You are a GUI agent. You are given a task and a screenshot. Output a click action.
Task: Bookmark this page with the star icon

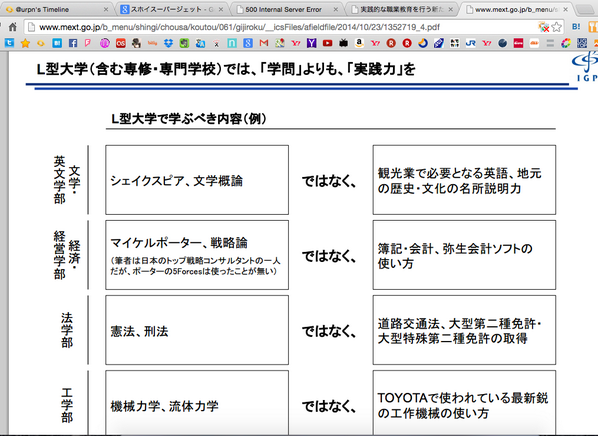tap(556, 27)
